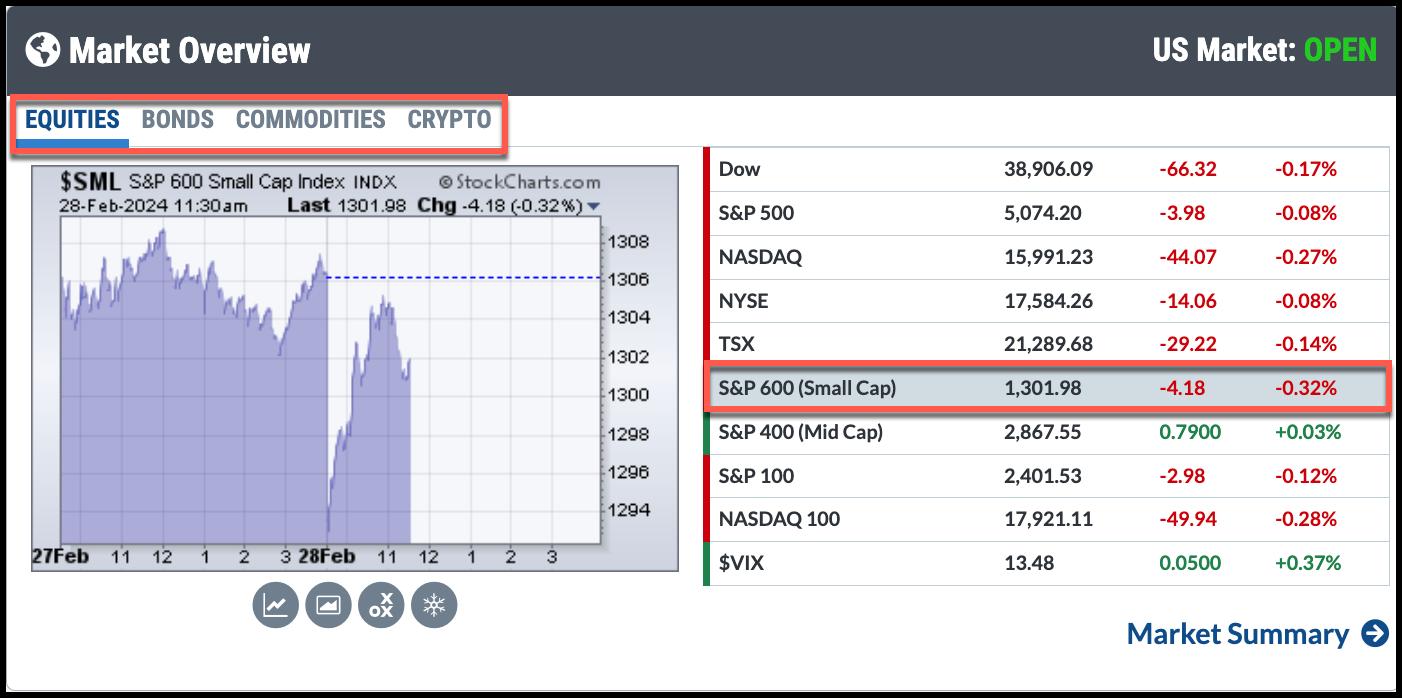Click the $SML small cap chart thumbnail
Viewport: 1402px width, 698px height.
pos(330,380)
